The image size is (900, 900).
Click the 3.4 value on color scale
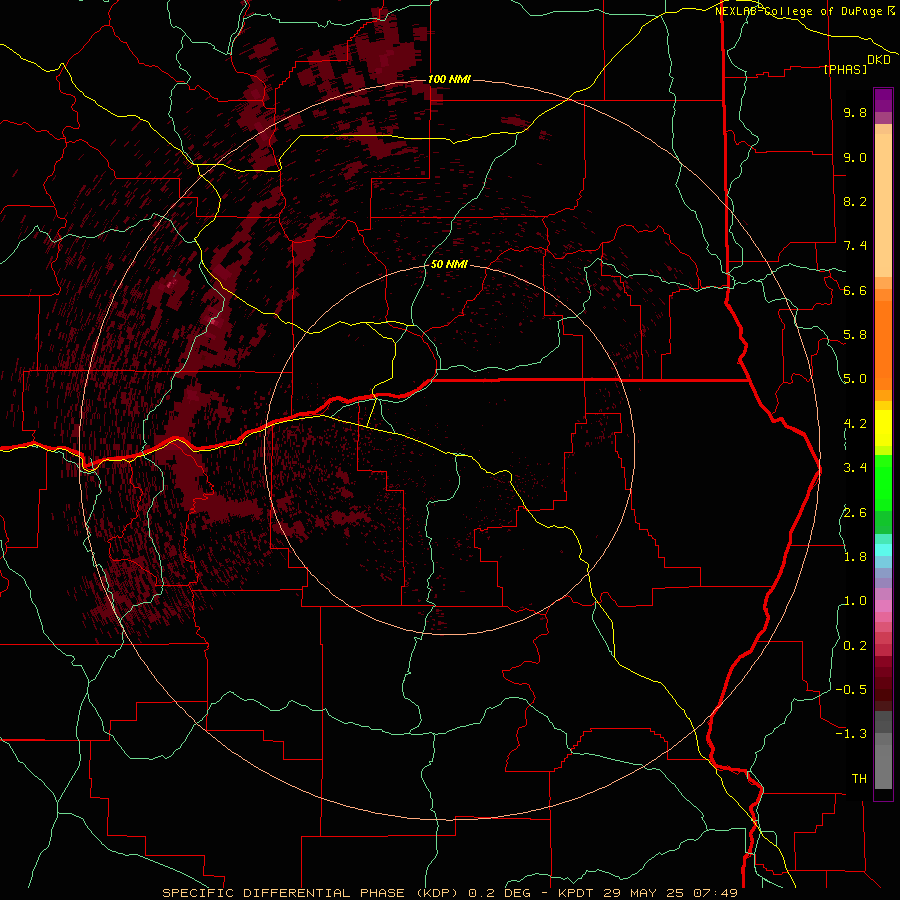coord(855,468)
